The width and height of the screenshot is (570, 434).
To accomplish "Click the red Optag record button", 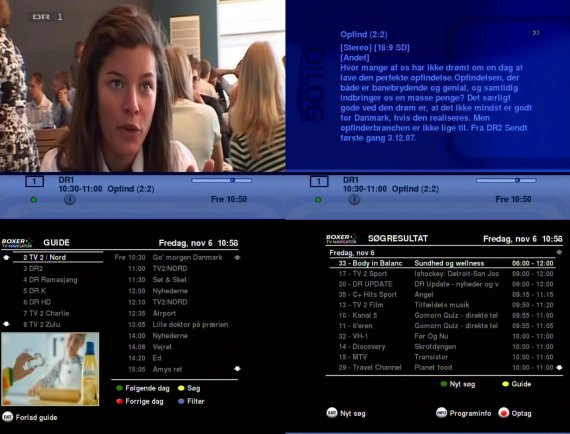I will (515, 413).
